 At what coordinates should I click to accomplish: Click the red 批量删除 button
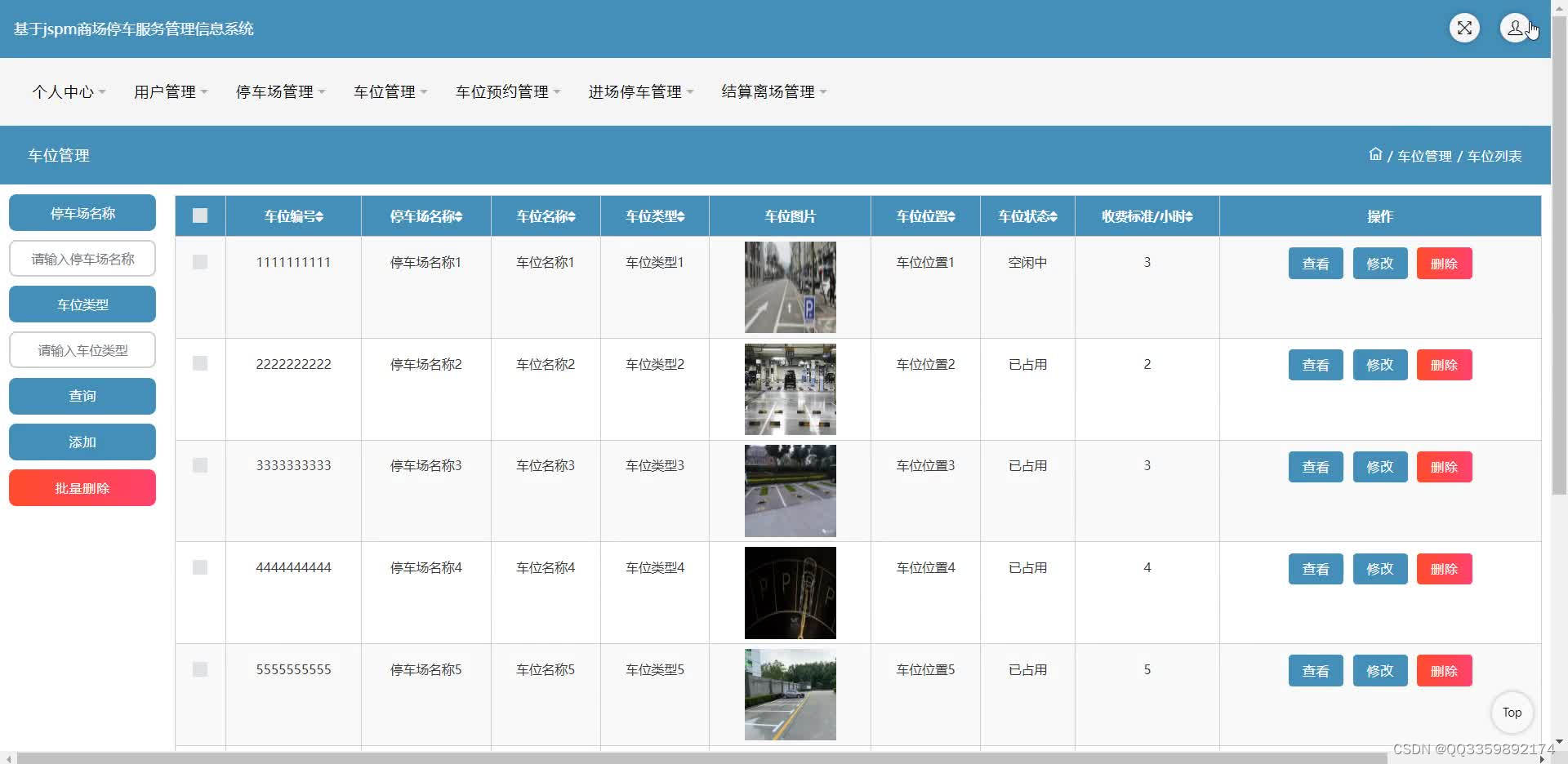pos(82,488)
